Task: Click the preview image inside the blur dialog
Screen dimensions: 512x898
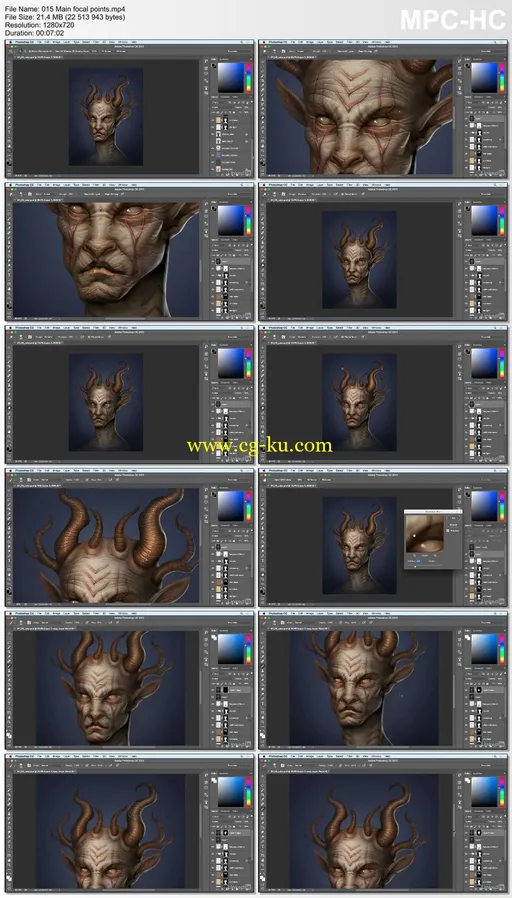Action: pos(425,534)
